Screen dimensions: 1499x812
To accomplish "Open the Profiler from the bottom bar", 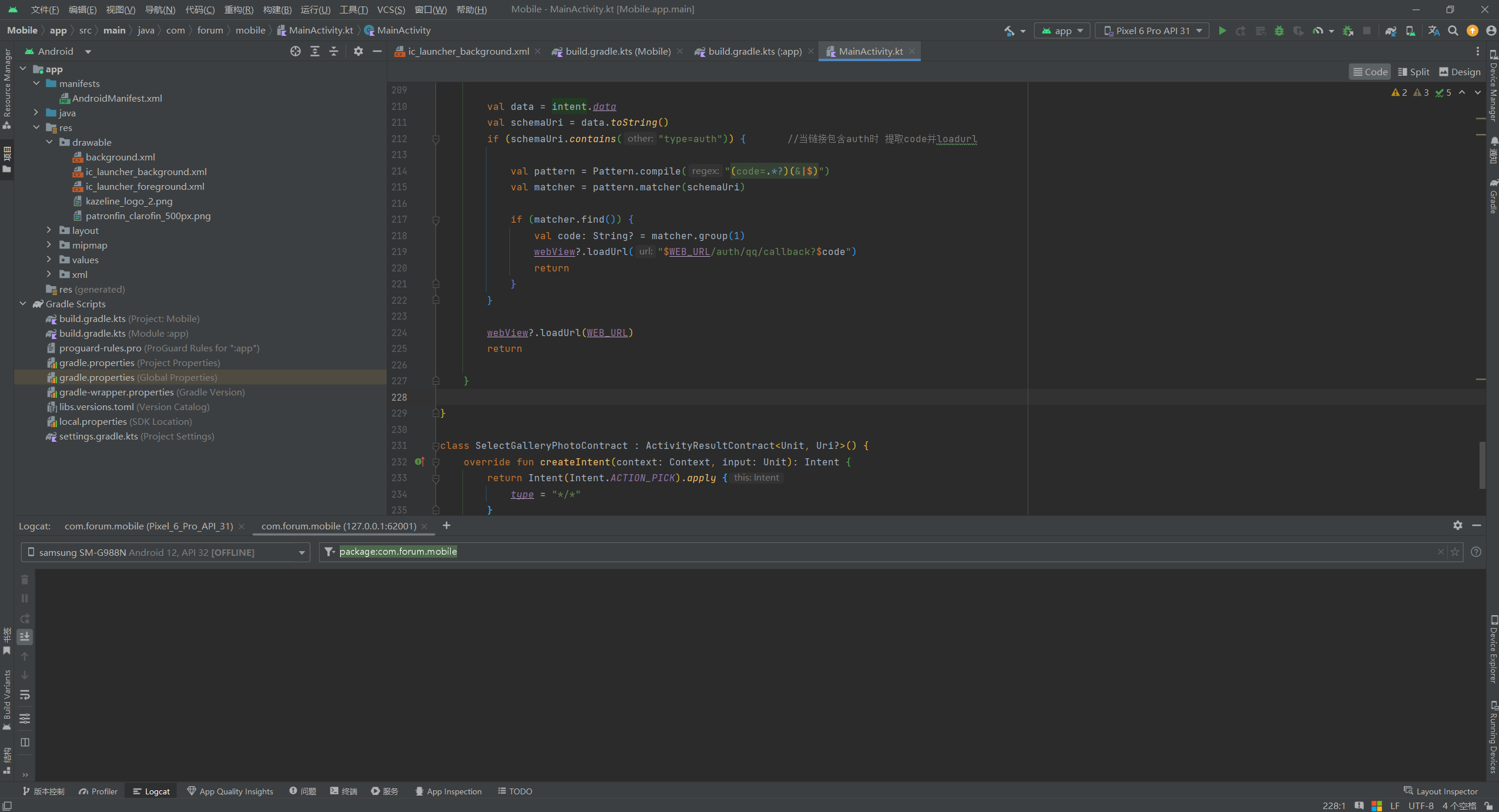I will tap(98, 791).
